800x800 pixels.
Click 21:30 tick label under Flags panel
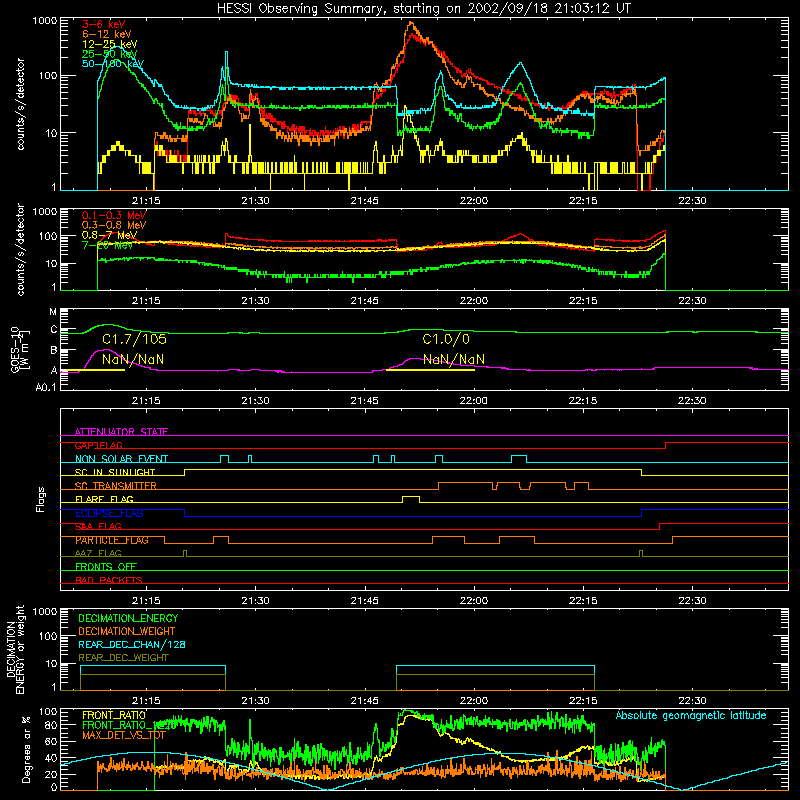coord(255,601)
